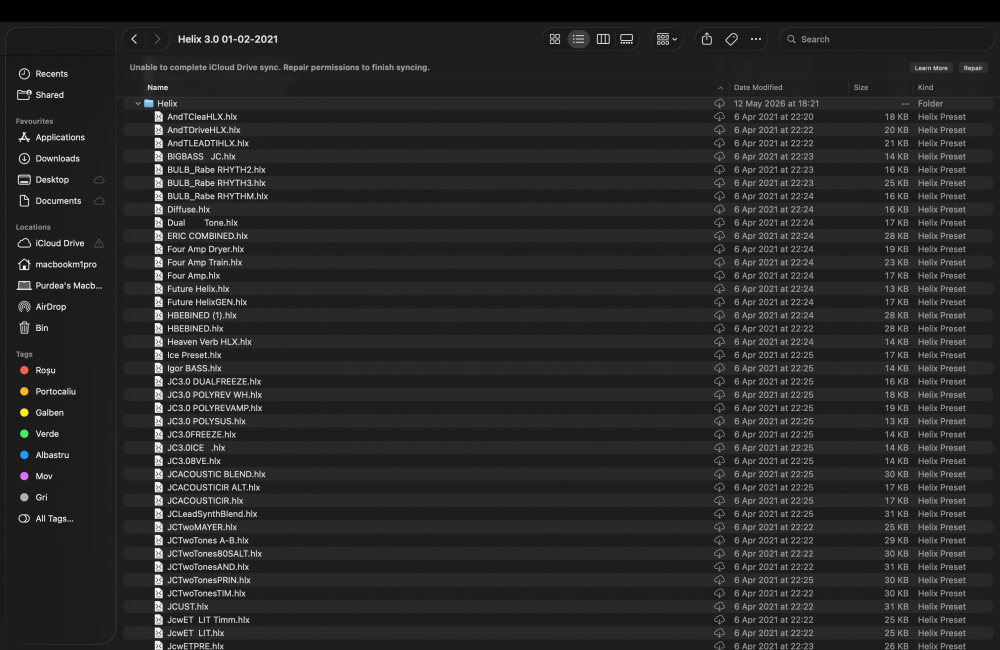1000x650 pixels.
Task: Filter by the Roșu red tag
Action: coord(45,370)
